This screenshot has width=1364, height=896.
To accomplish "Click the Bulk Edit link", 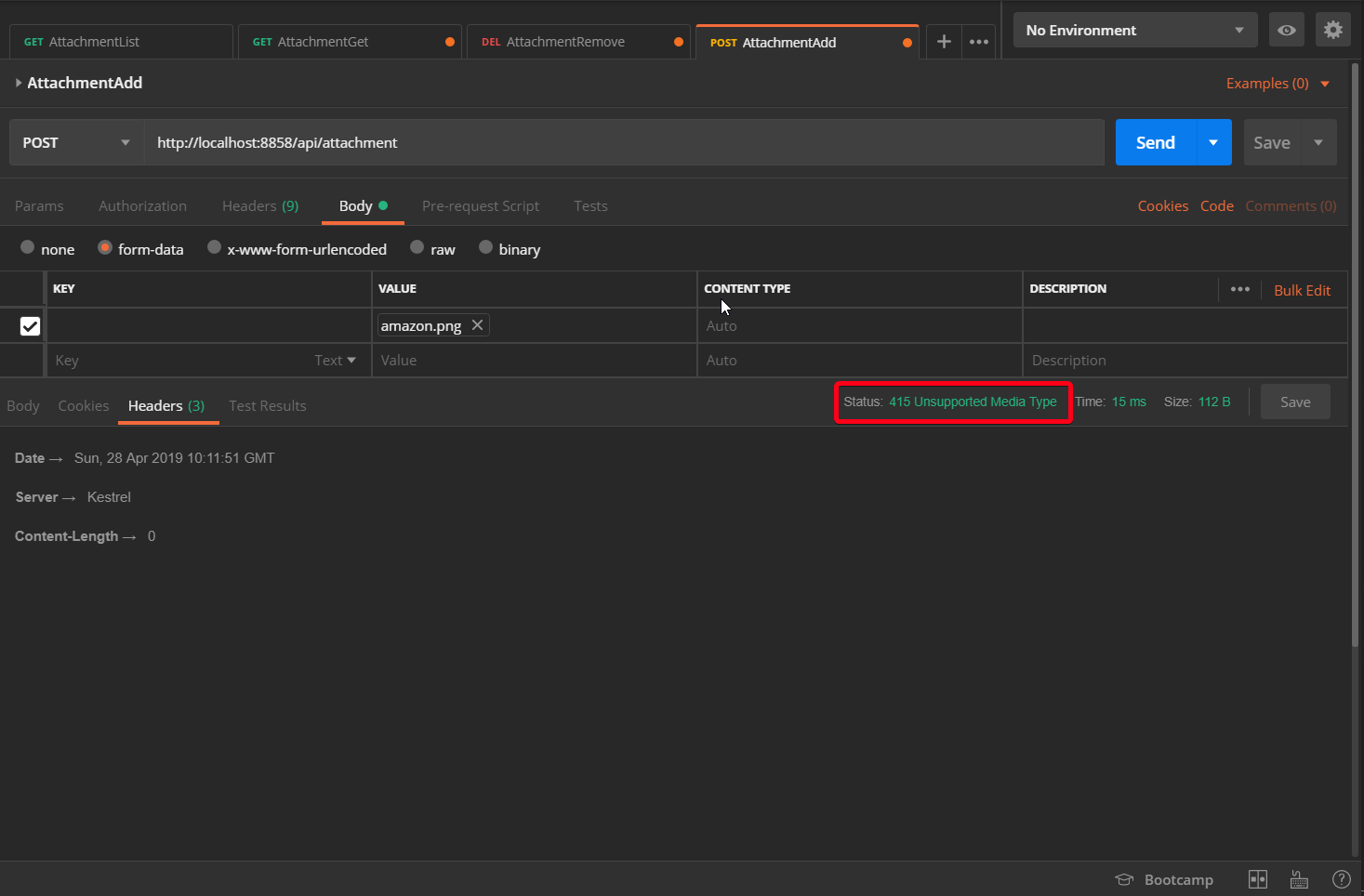I will pyautogui.click(x=1302, y=290).
